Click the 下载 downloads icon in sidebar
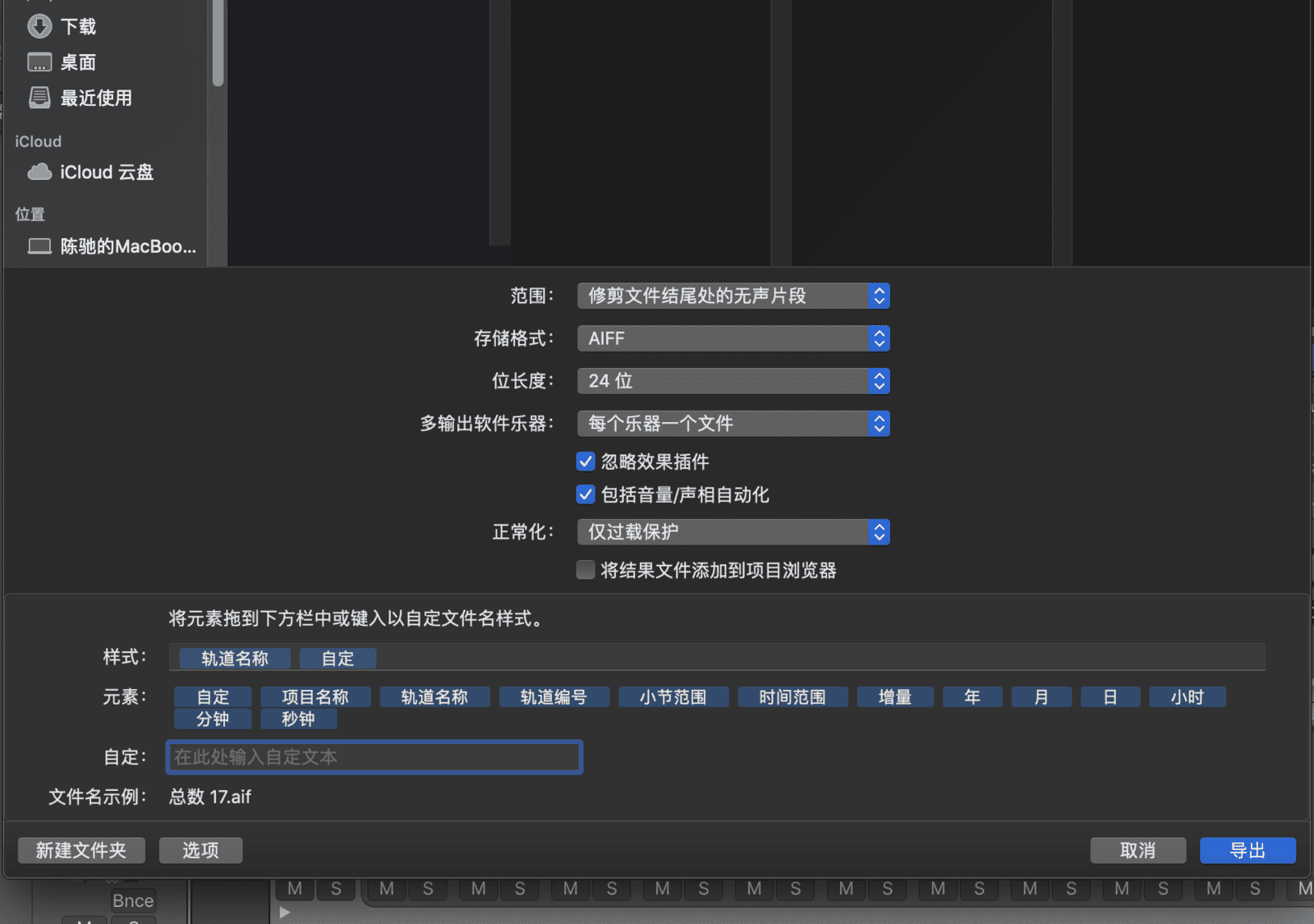The image size is (1314, 924). (39, 27)
